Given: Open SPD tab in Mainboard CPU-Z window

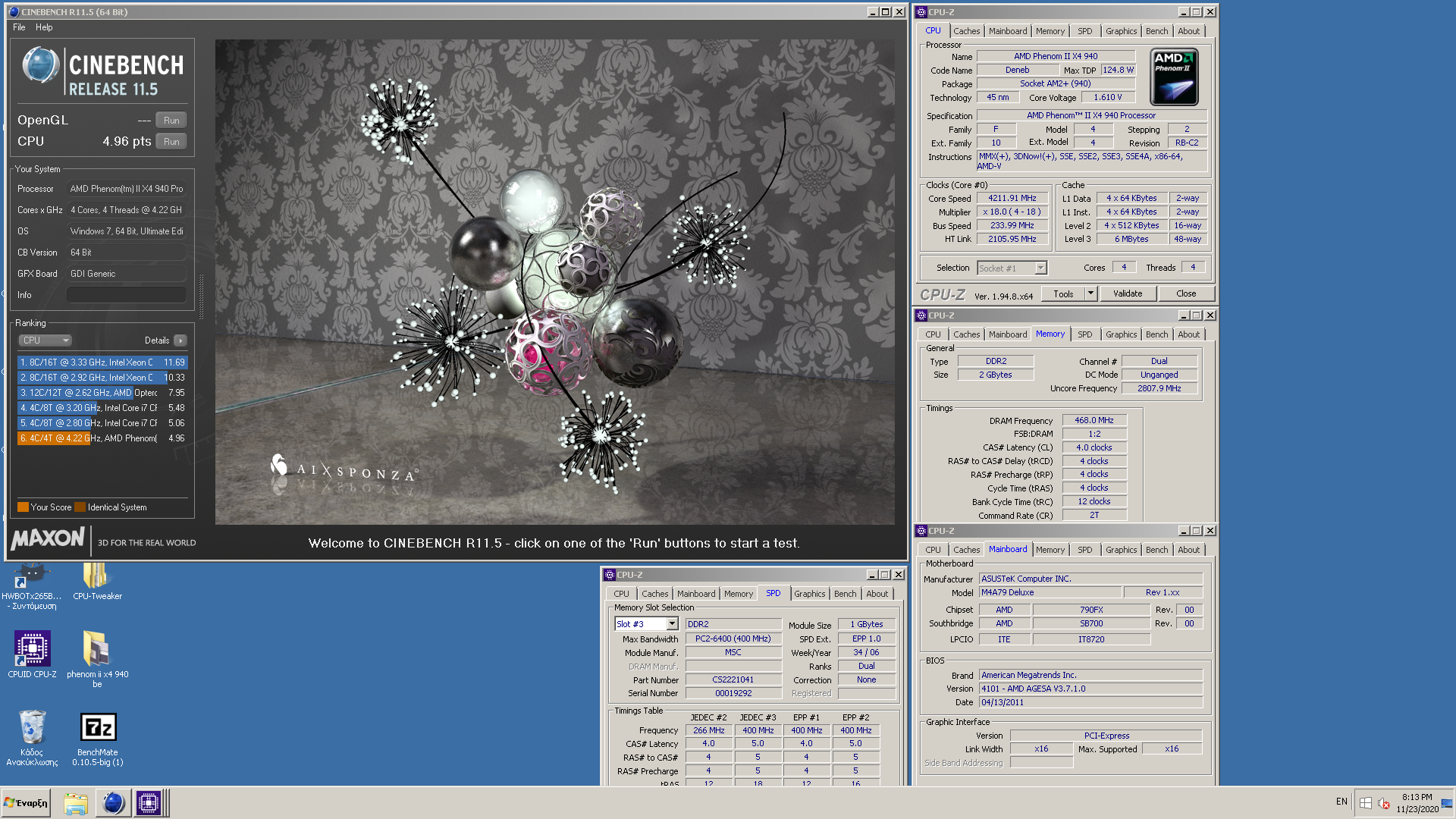Looking at the screenshot, I should point(1085,550).
